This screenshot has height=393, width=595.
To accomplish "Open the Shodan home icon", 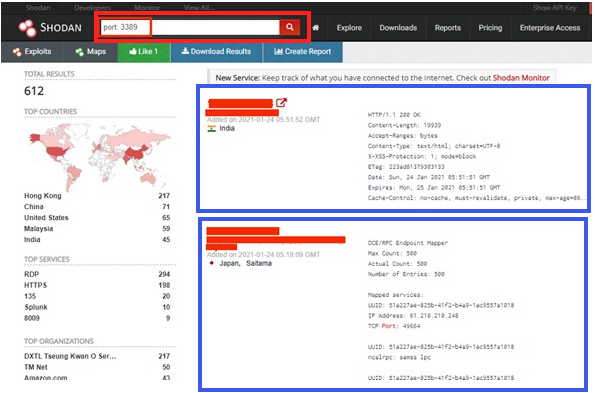I will pos(316,28).
